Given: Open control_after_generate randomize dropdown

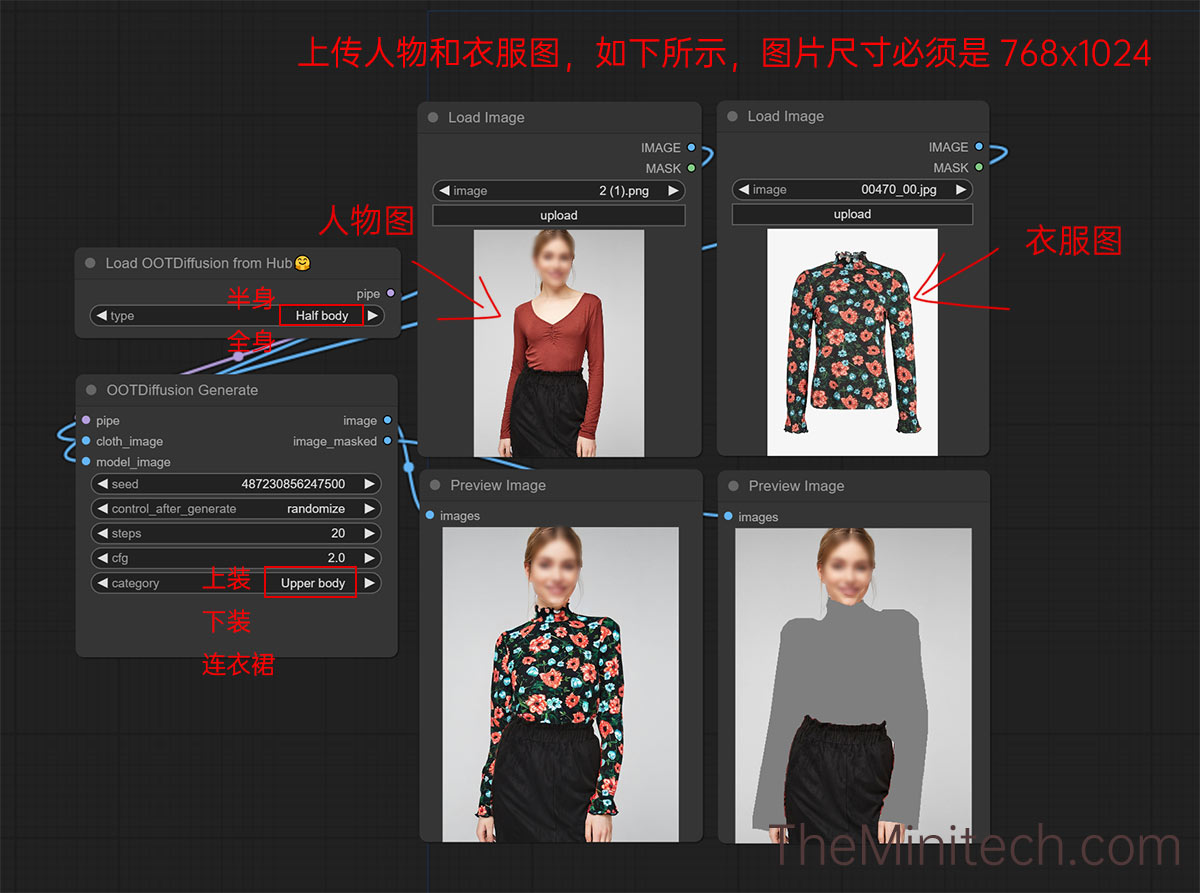Looking at the screenshot, I should 236,509.
